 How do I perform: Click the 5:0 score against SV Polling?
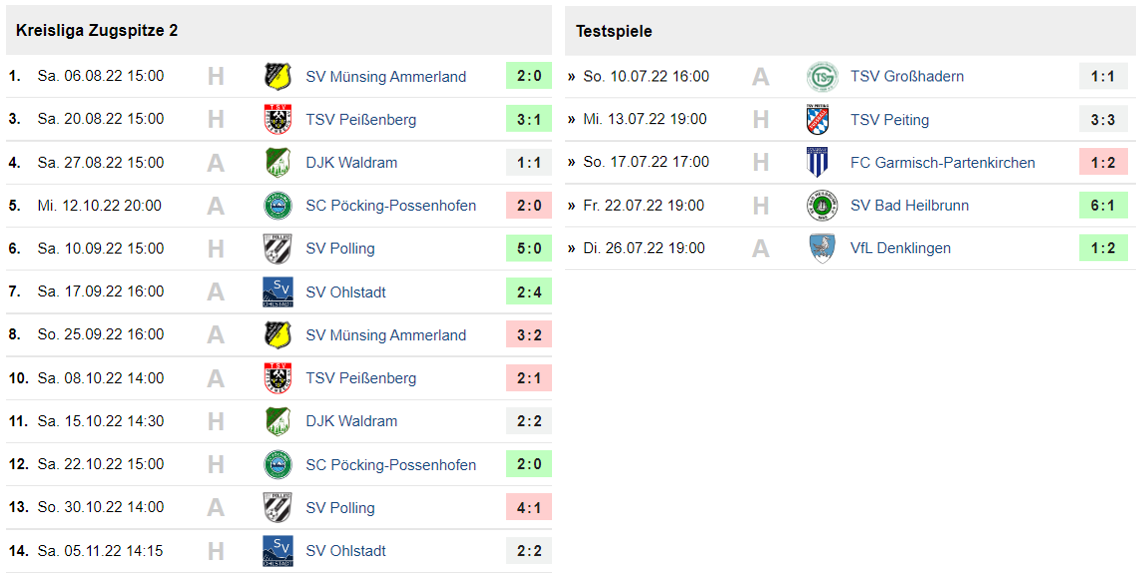pos(529,248)
